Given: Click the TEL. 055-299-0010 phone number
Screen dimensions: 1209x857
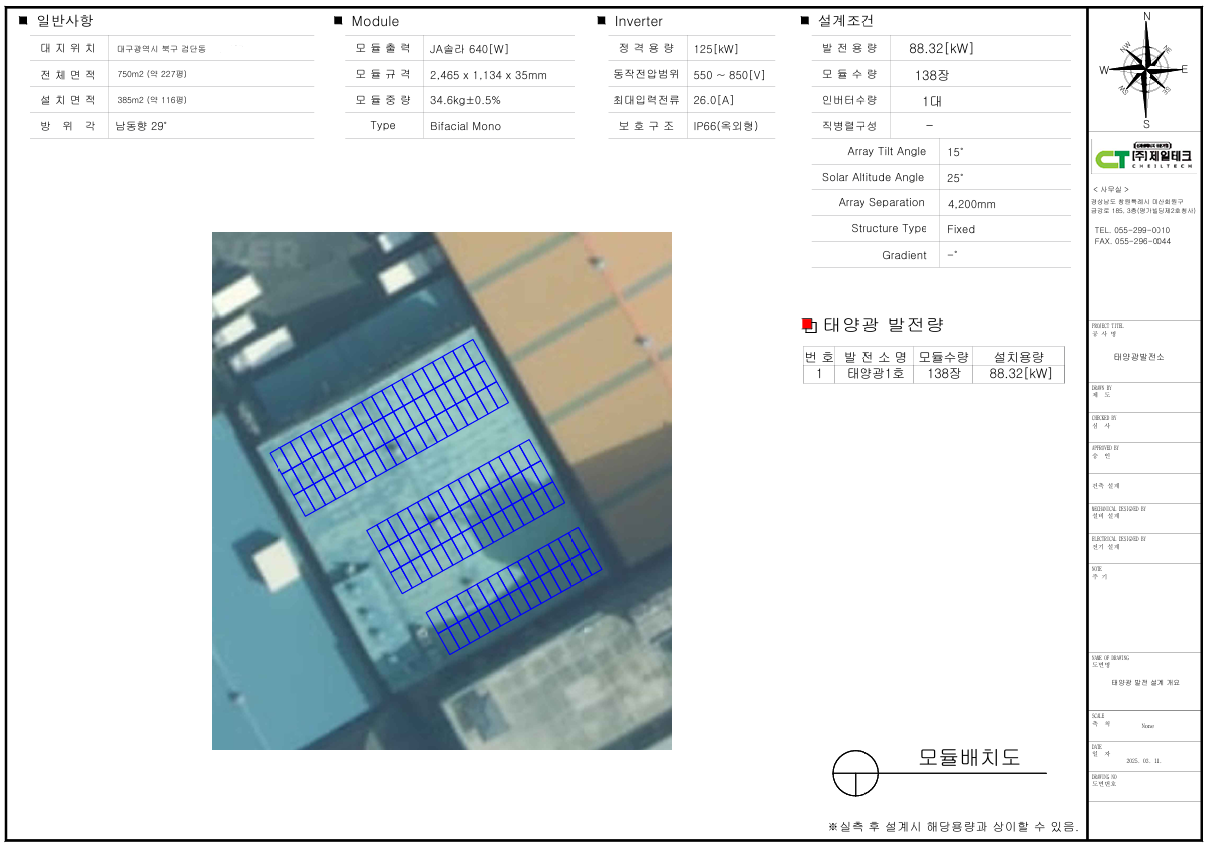Looking at the screenshot, I should tap(1132, 230).
